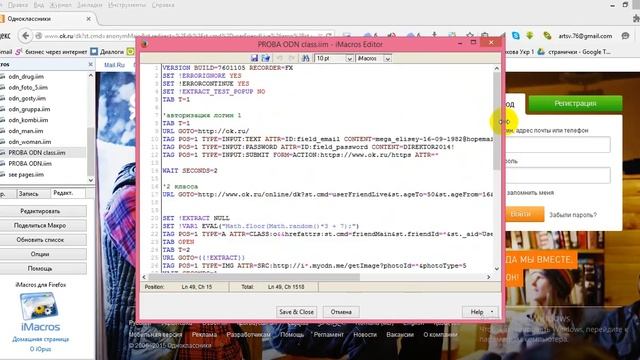Select odn_man.iim in macro list
This screenshot has height=360, width=640.
26,131
